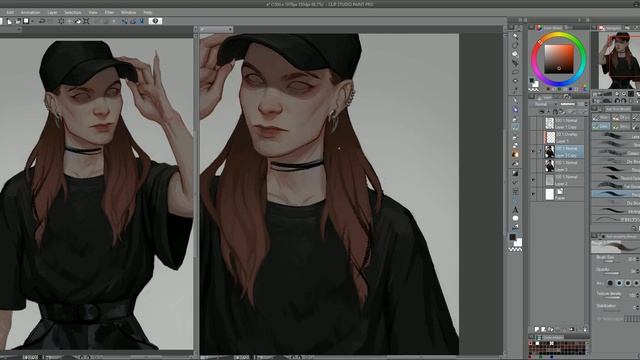
Task: Open the Help menu
Action: point(148,13)
